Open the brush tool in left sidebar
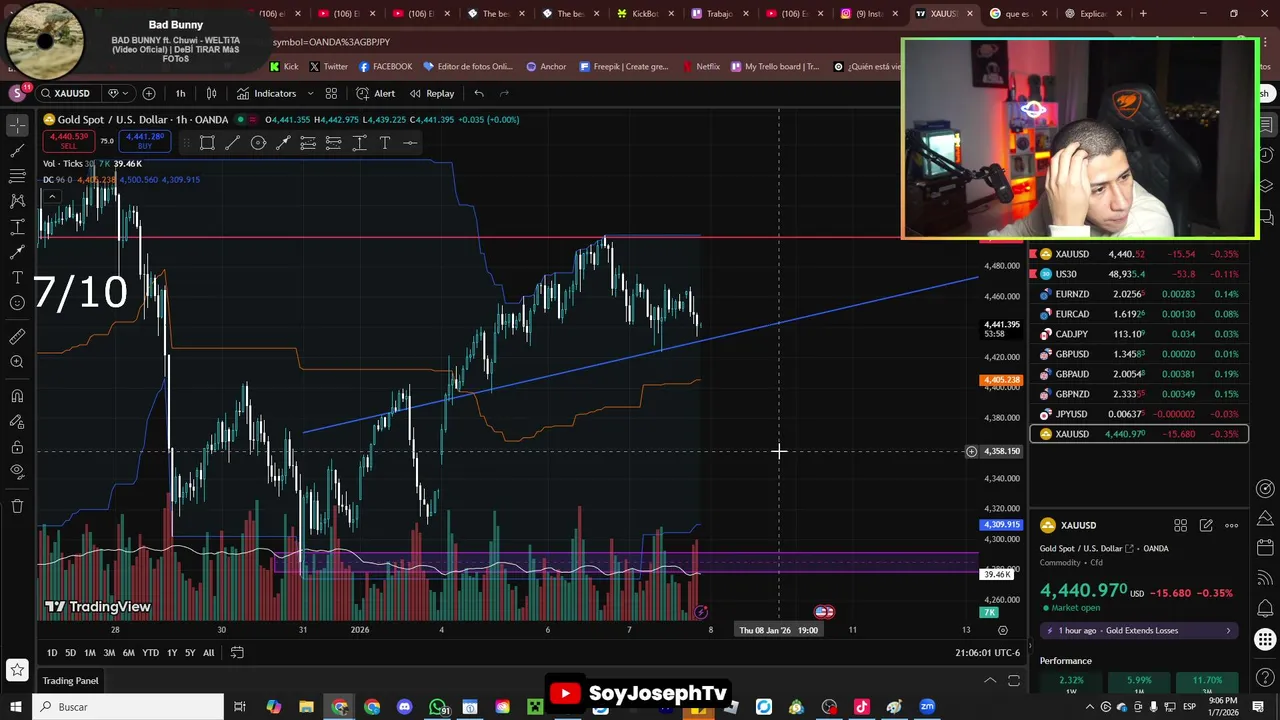Image resolution: width=1280 pixels, height=720 pixels. [17, 252]
